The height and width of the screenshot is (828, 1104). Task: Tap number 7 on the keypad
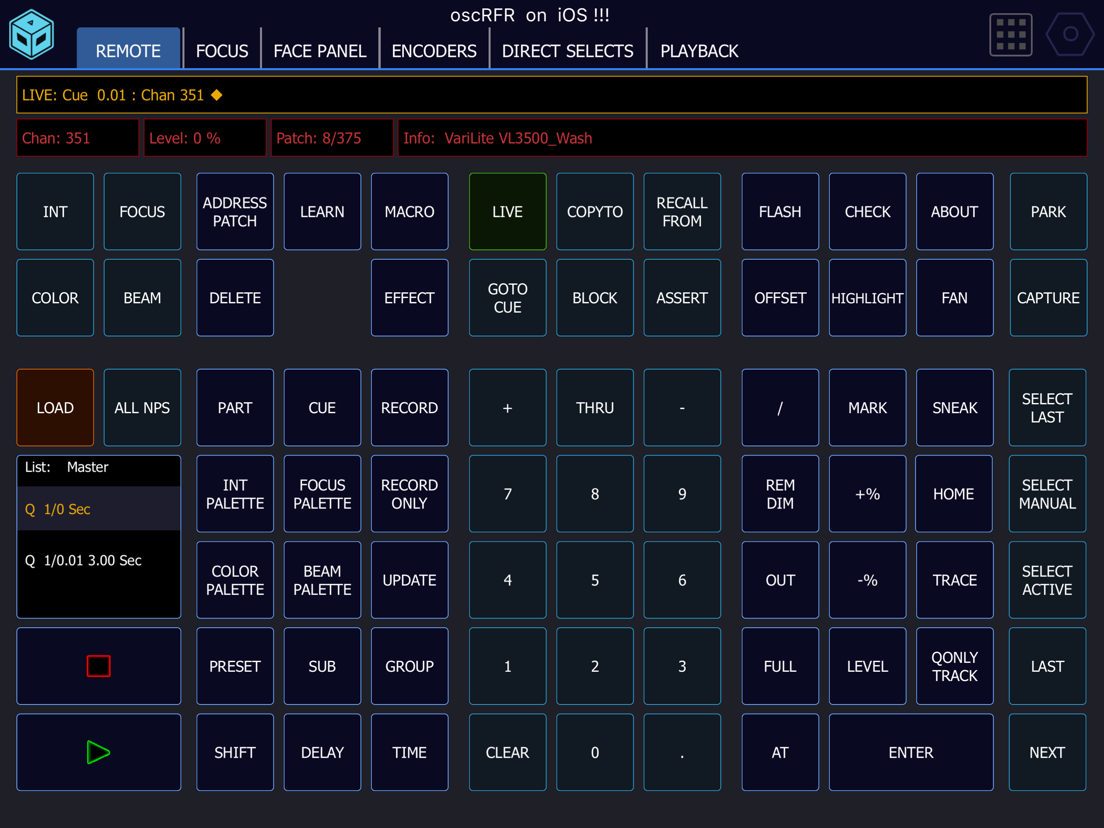coord(508,494)
